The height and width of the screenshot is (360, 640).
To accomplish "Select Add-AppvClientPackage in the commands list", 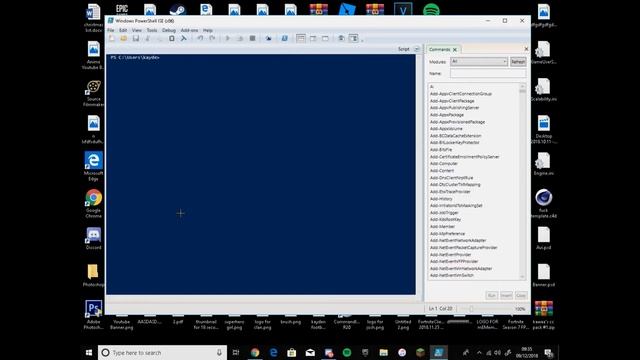I will 452,101.
